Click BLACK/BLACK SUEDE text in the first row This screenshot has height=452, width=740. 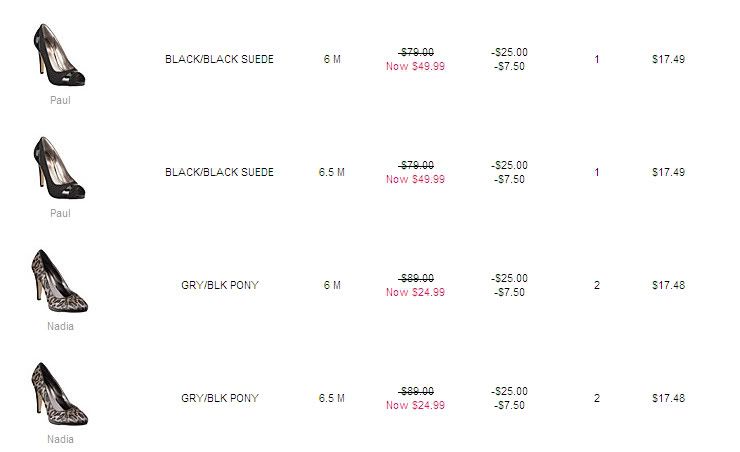pyautogui.click(x=219, y=59)
